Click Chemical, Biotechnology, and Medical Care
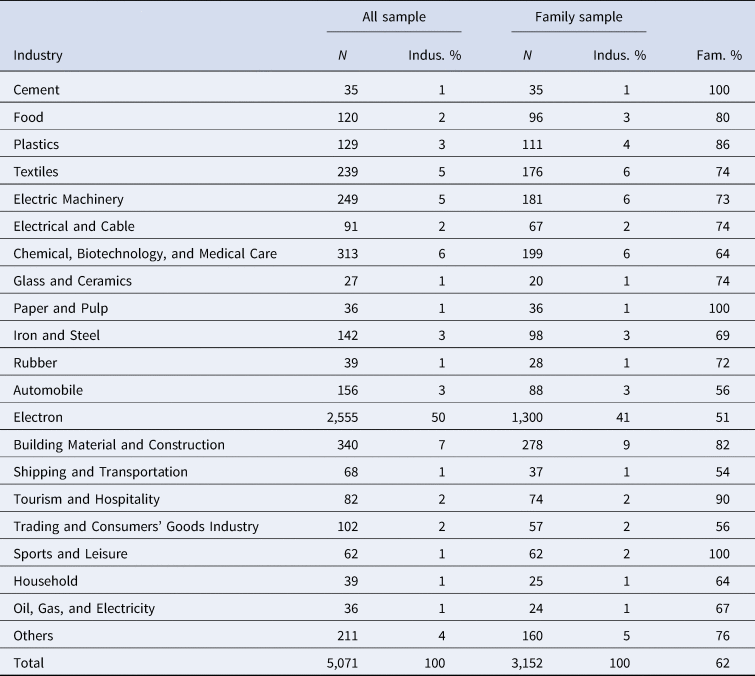The height and width of the screenshot is (676, 755). (145, 254)
